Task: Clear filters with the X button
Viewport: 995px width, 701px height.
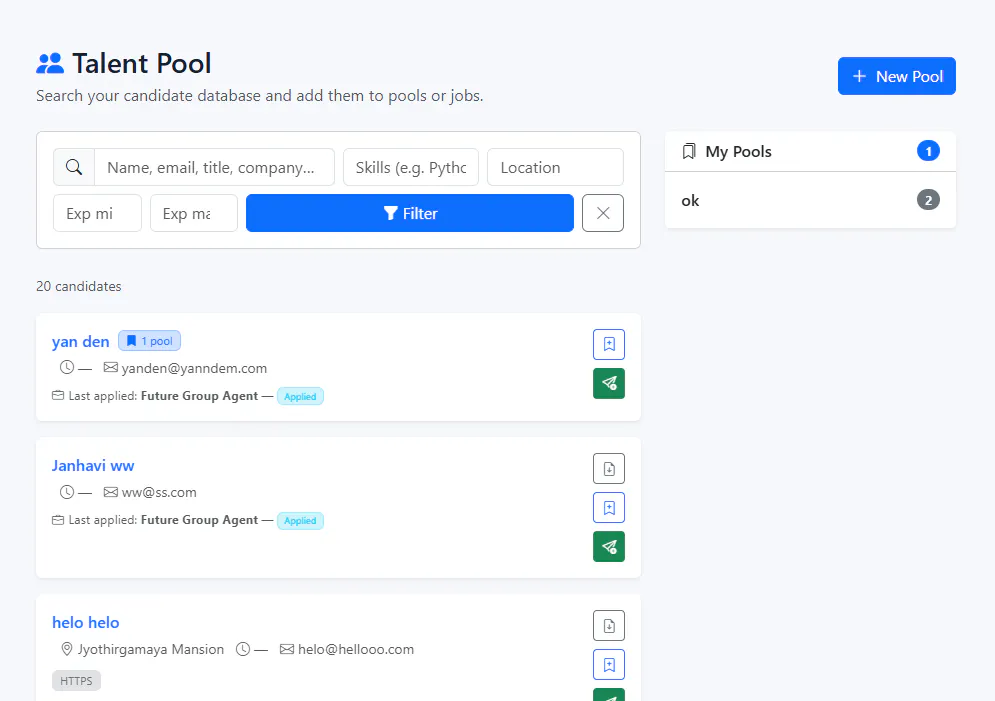Action: point(603,213)
